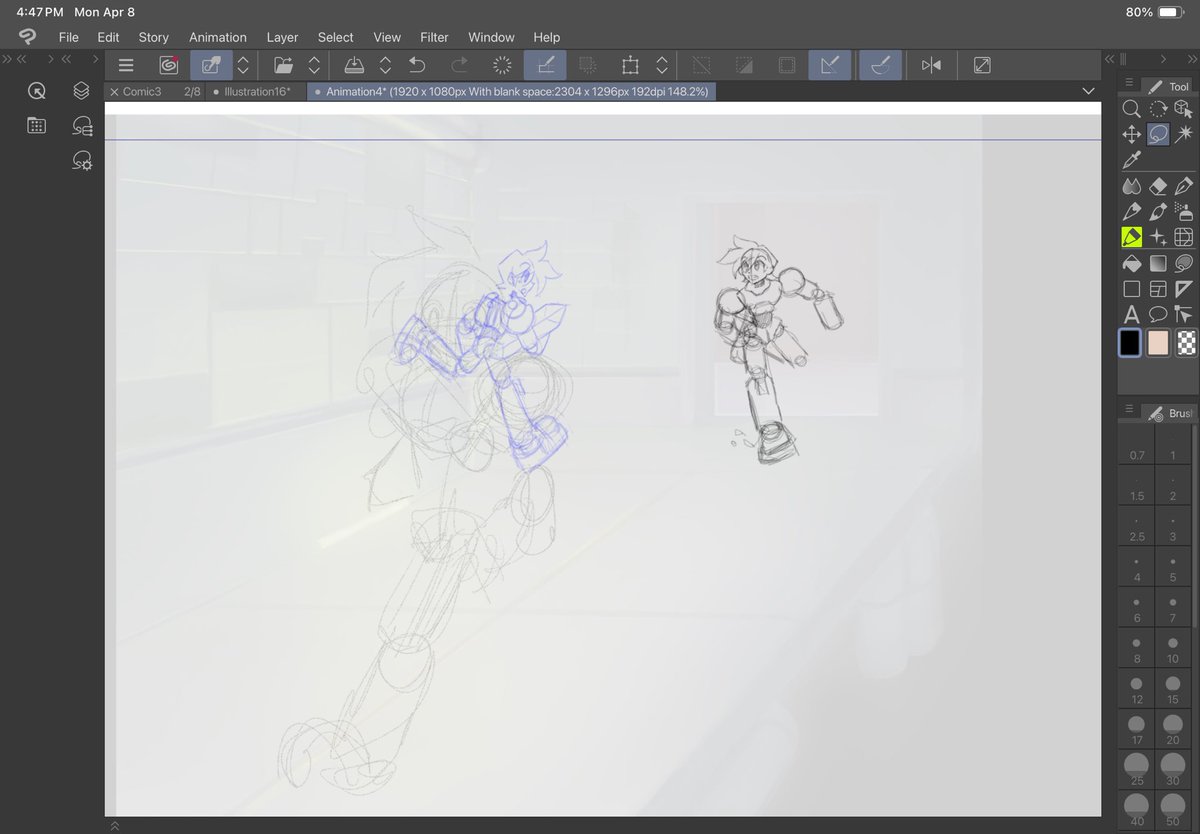Select the Text tool
This screenshot has height=834, width=1200.
pos(1132,315)
